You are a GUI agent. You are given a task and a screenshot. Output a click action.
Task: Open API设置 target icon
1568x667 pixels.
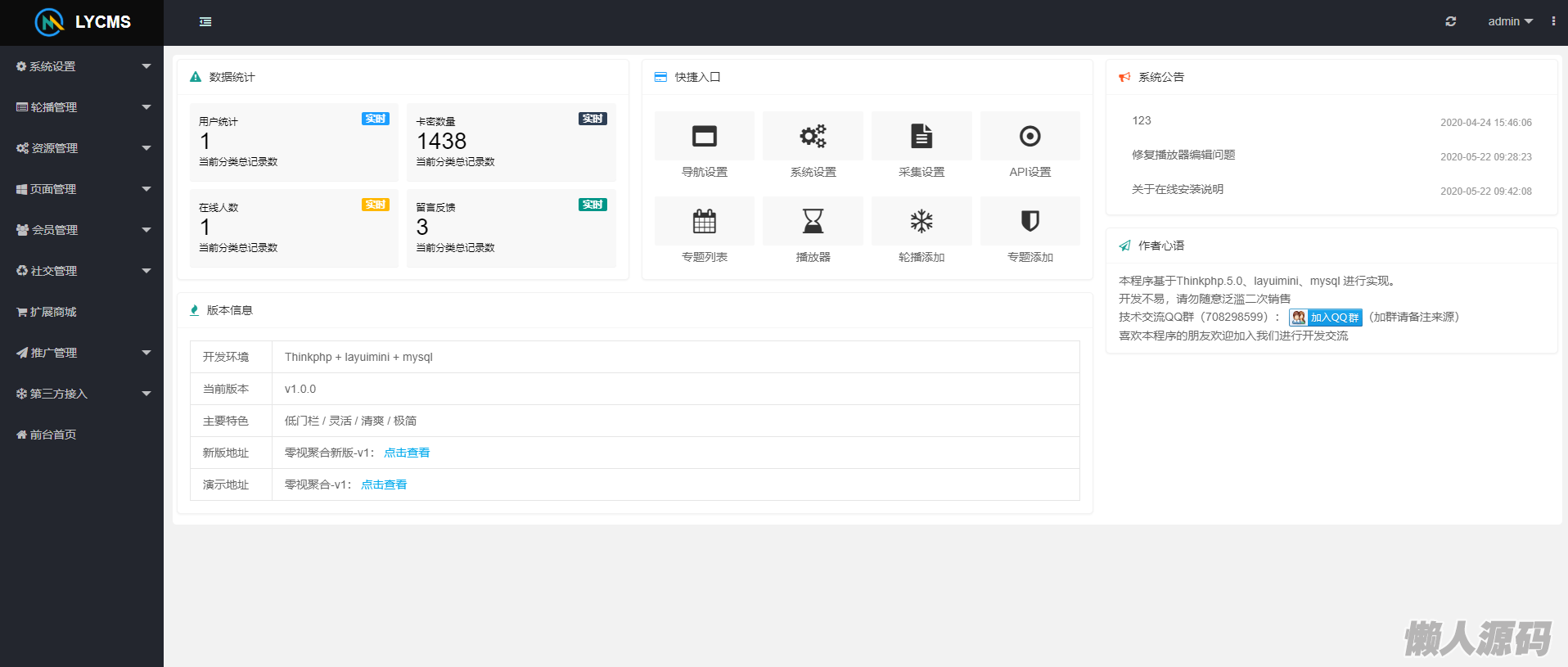(1030, 136)
